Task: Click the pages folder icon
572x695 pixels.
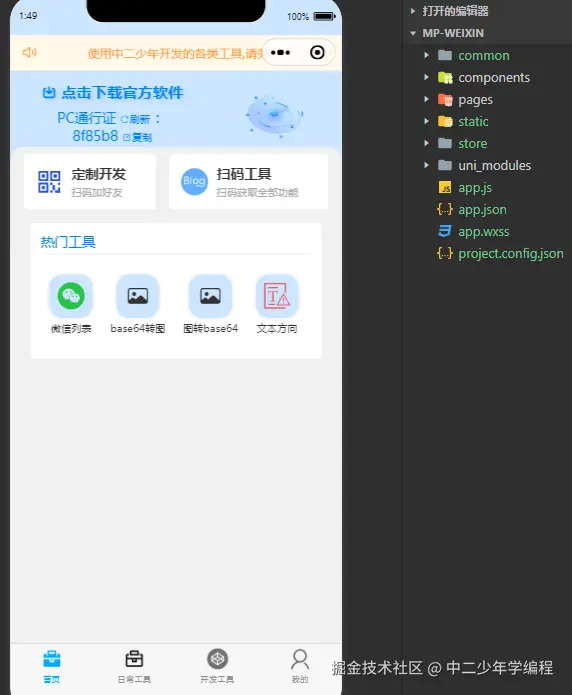Action: coord(445,99)
